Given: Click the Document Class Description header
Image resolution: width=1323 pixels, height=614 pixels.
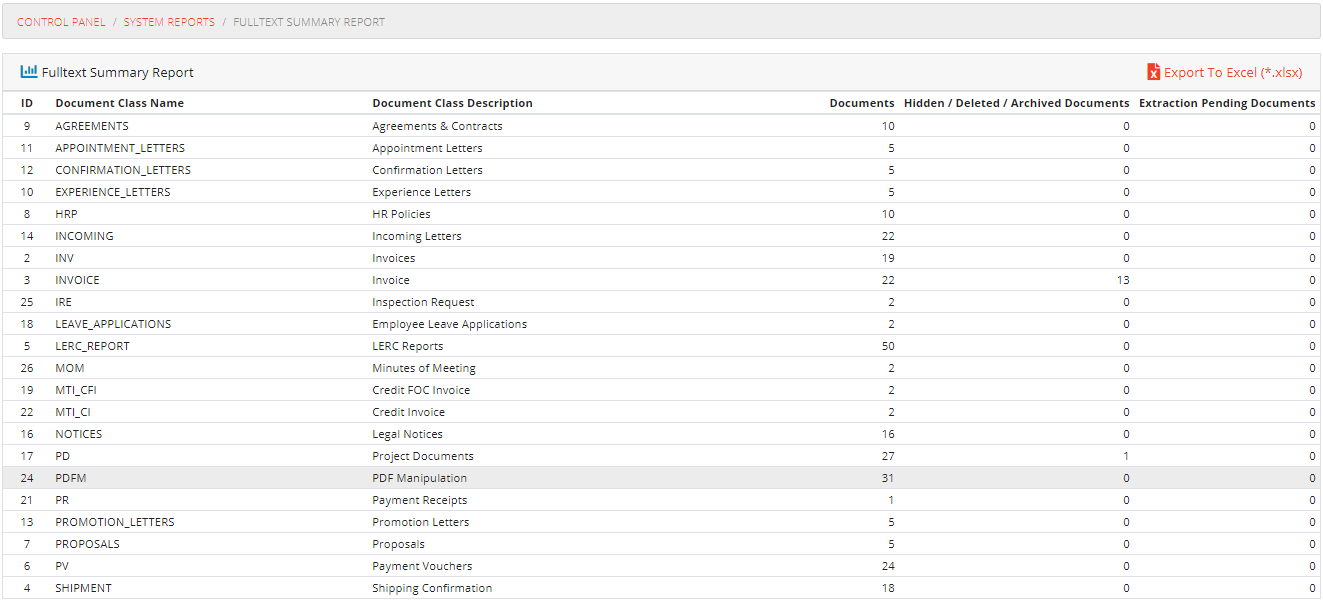Looking at the screenshot, I should click(452, 103).
